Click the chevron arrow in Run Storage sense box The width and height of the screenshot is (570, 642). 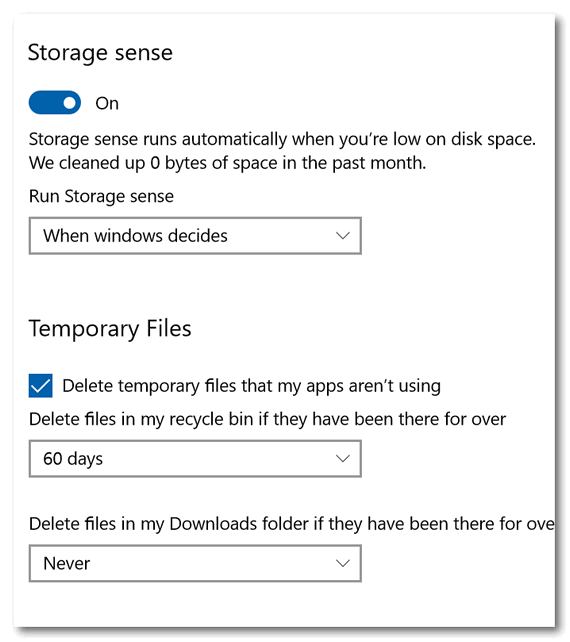pyautogui.click(x=342, y=236)
